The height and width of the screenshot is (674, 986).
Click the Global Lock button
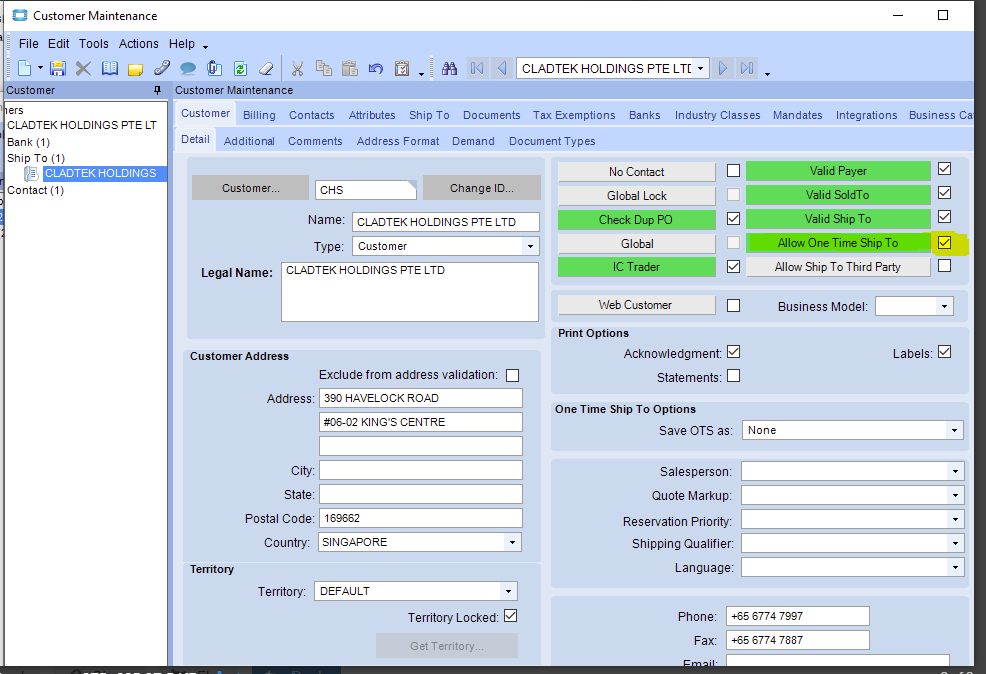tap(636, 196)
